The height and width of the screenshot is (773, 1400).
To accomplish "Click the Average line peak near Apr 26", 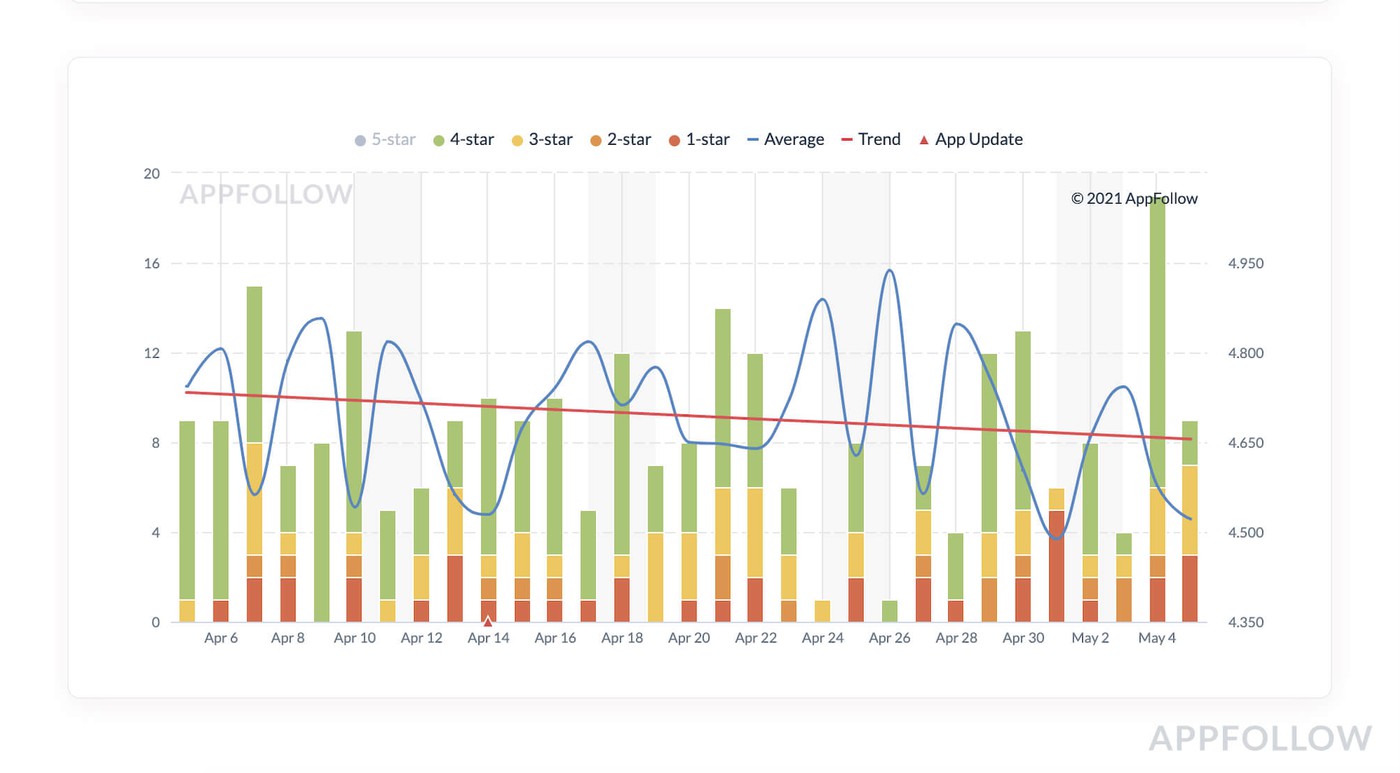I will tap(888, 270).
